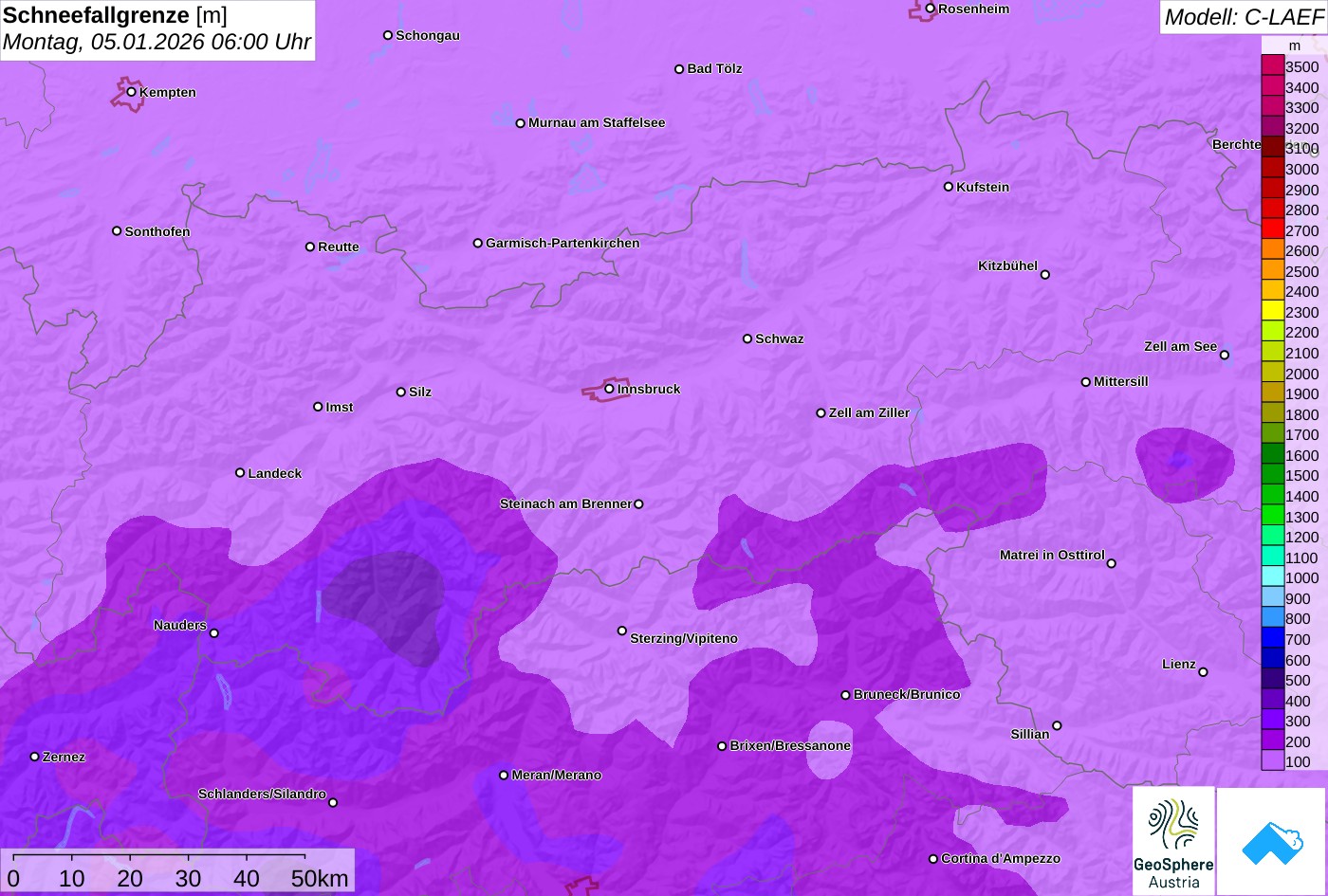
Task: Click the Murnau am Staffelsee label
Action: point(597,122)
